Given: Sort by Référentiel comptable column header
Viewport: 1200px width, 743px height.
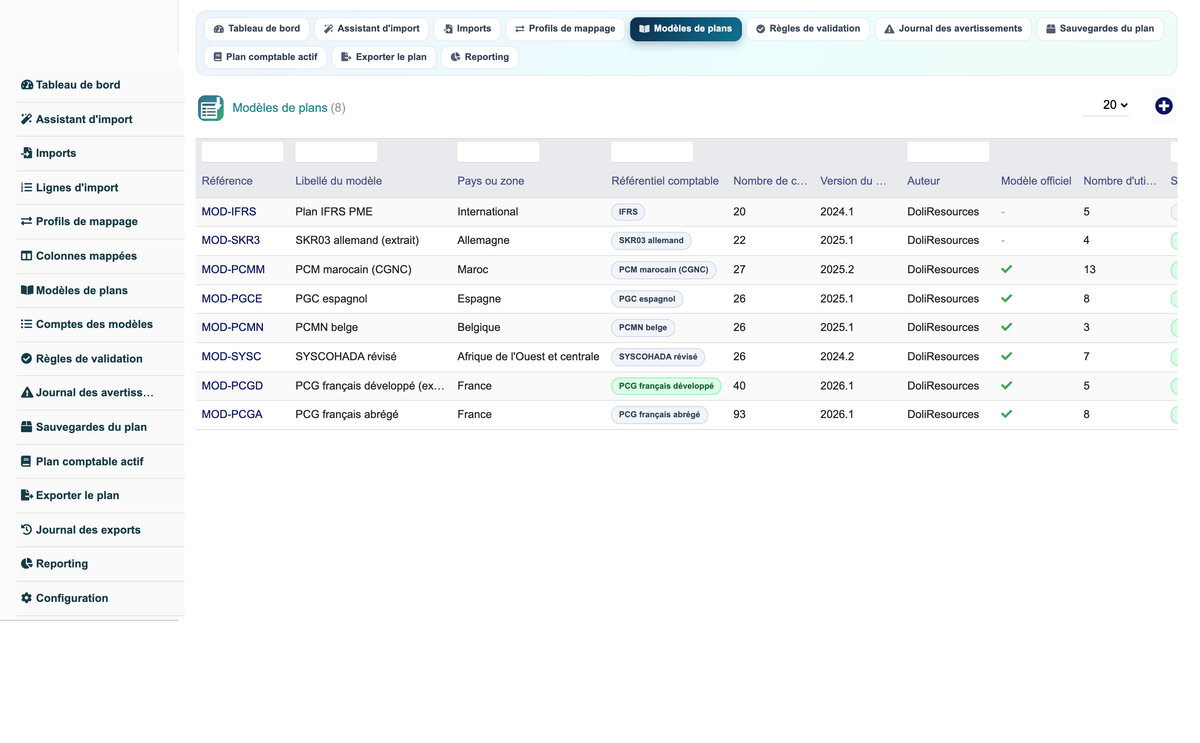Looking at the screenshot, I should (x=665, y=181).
